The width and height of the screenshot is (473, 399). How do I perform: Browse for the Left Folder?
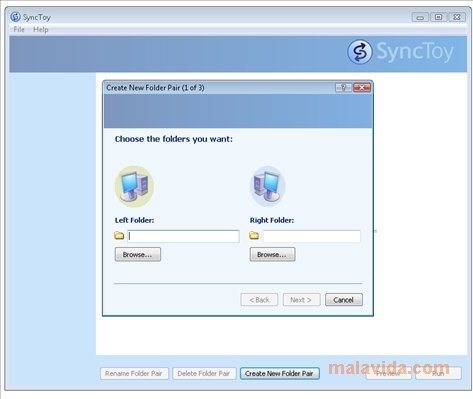138,255
